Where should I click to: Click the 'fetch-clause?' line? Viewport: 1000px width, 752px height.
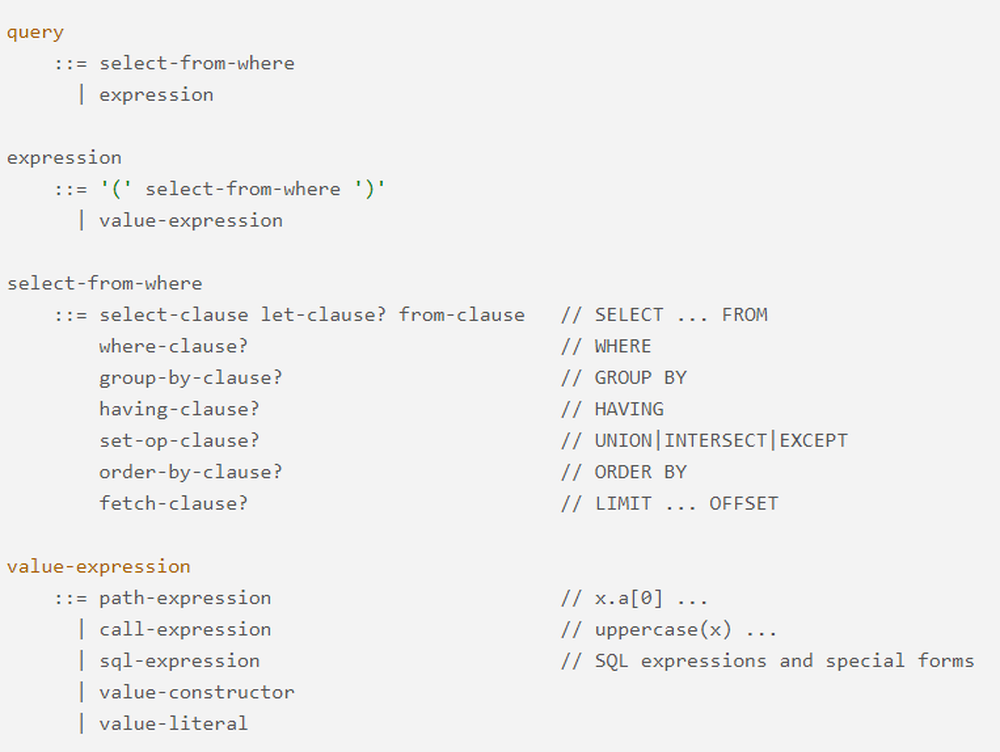(173, 503)
